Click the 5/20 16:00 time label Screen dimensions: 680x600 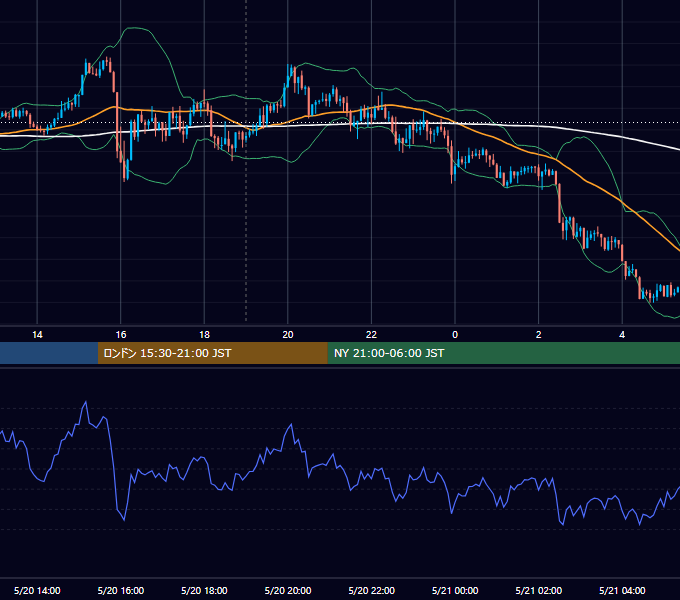pyautogui.click(x=121, y=590)
